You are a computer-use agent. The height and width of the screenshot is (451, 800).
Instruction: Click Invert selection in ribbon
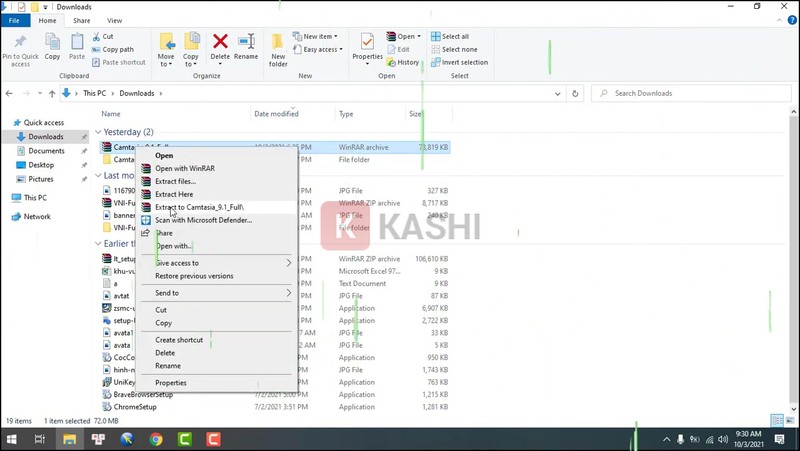point(459,62)
